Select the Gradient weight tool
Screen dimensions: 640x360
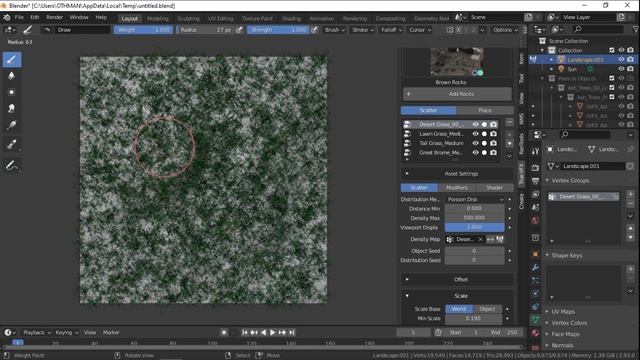[x=12, y=125]
